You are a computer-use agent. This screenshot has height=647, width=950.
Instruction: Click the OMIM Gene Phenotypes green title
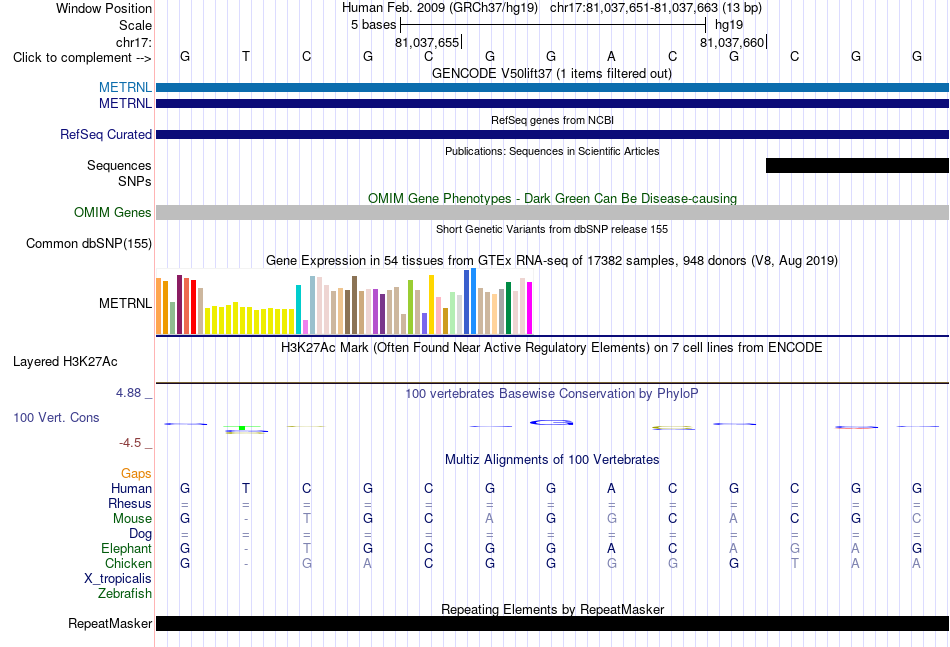pos(552,199)
